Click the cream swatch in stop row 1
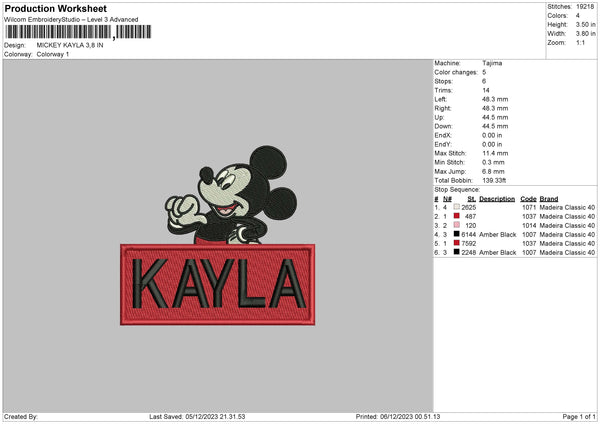Screen dimensions: 600x424 point(456,207)
